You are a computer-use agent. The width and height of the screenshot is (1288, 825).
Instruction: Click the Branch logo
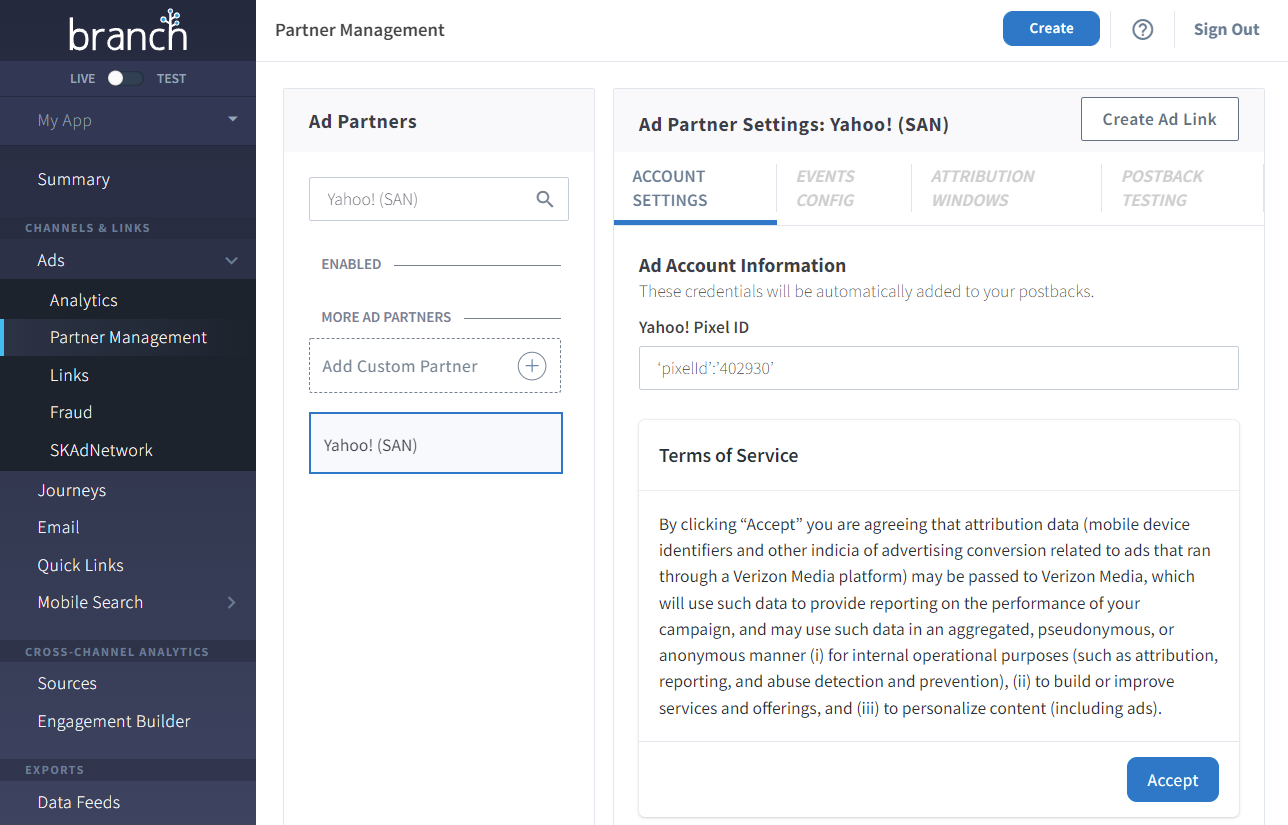(x=128, y=31)
